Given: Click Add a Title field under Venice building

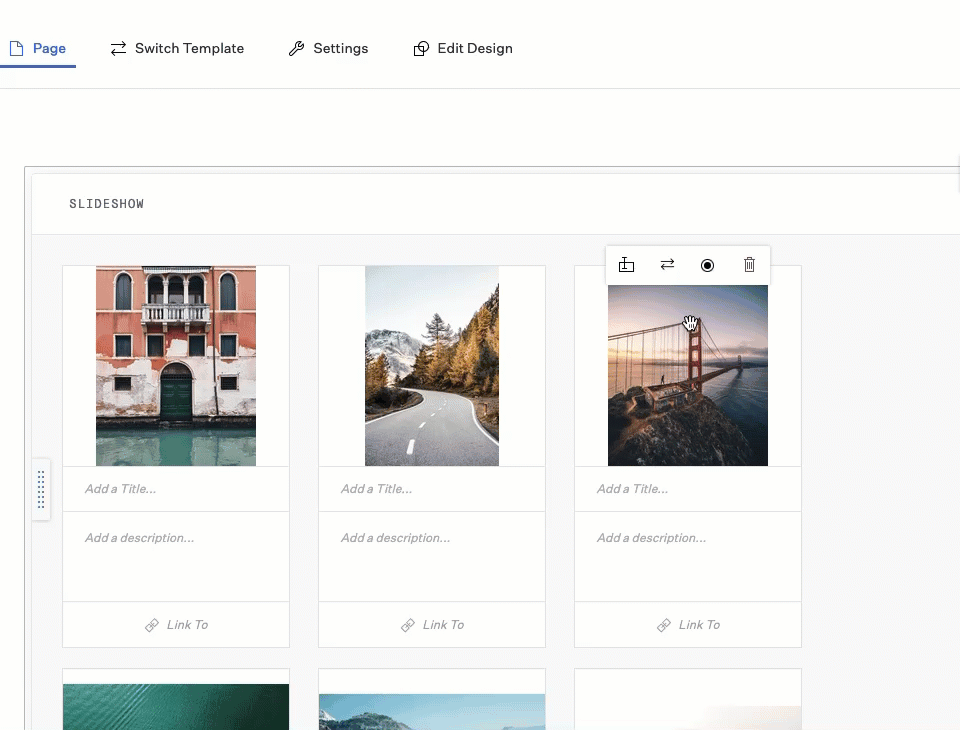Looking at the screenshot, I should point(176,489).
